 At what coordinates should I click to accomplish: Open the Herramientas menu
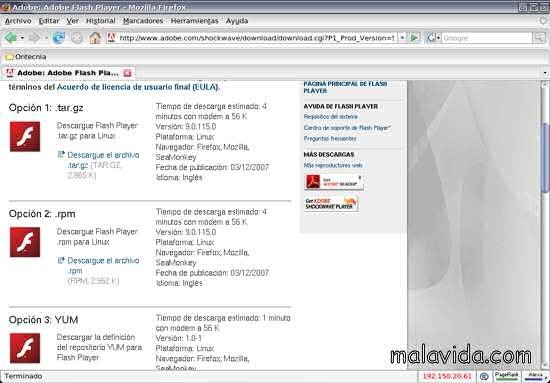pos(195,21)
